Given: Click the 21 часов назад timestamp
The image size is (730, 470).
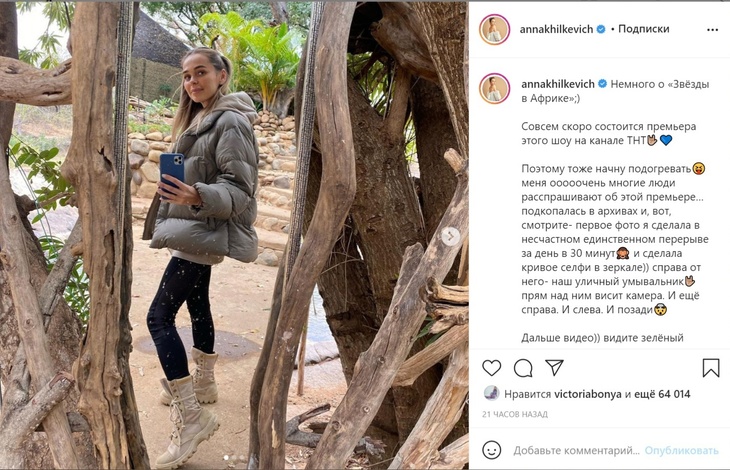Looking at the screenshot, I should point(515,414).
